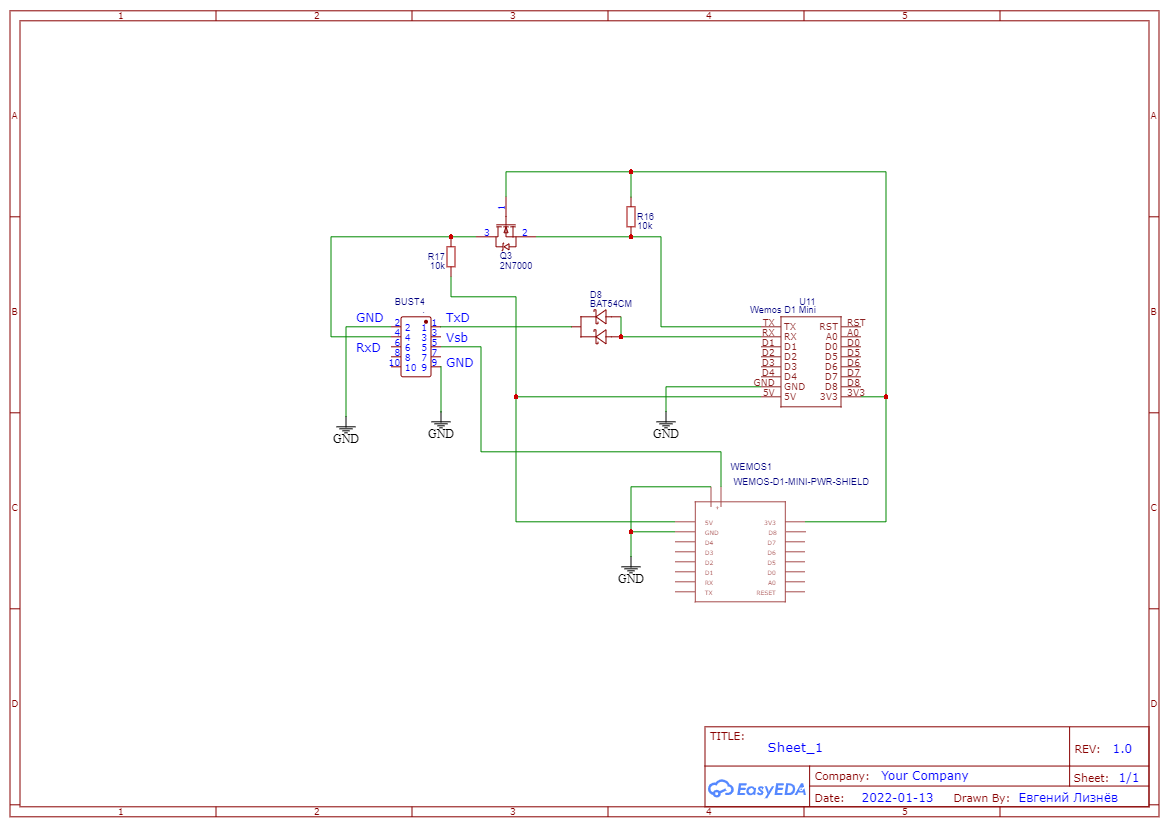The image size is (1169, 827).
Task: Select the D8 dual diode symbol
Action: tap(600, 327)
